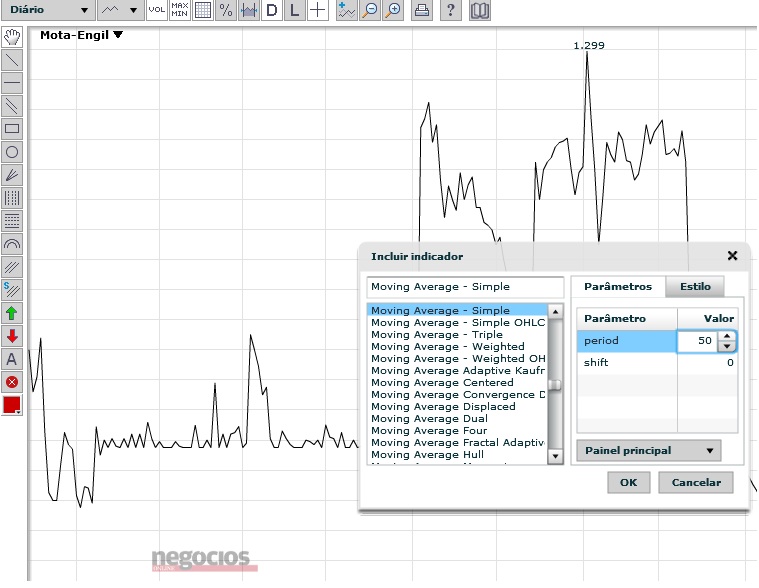Select the circle drawing tool
Viewport: 759px width, 588px height.
[x=12, y=152]
